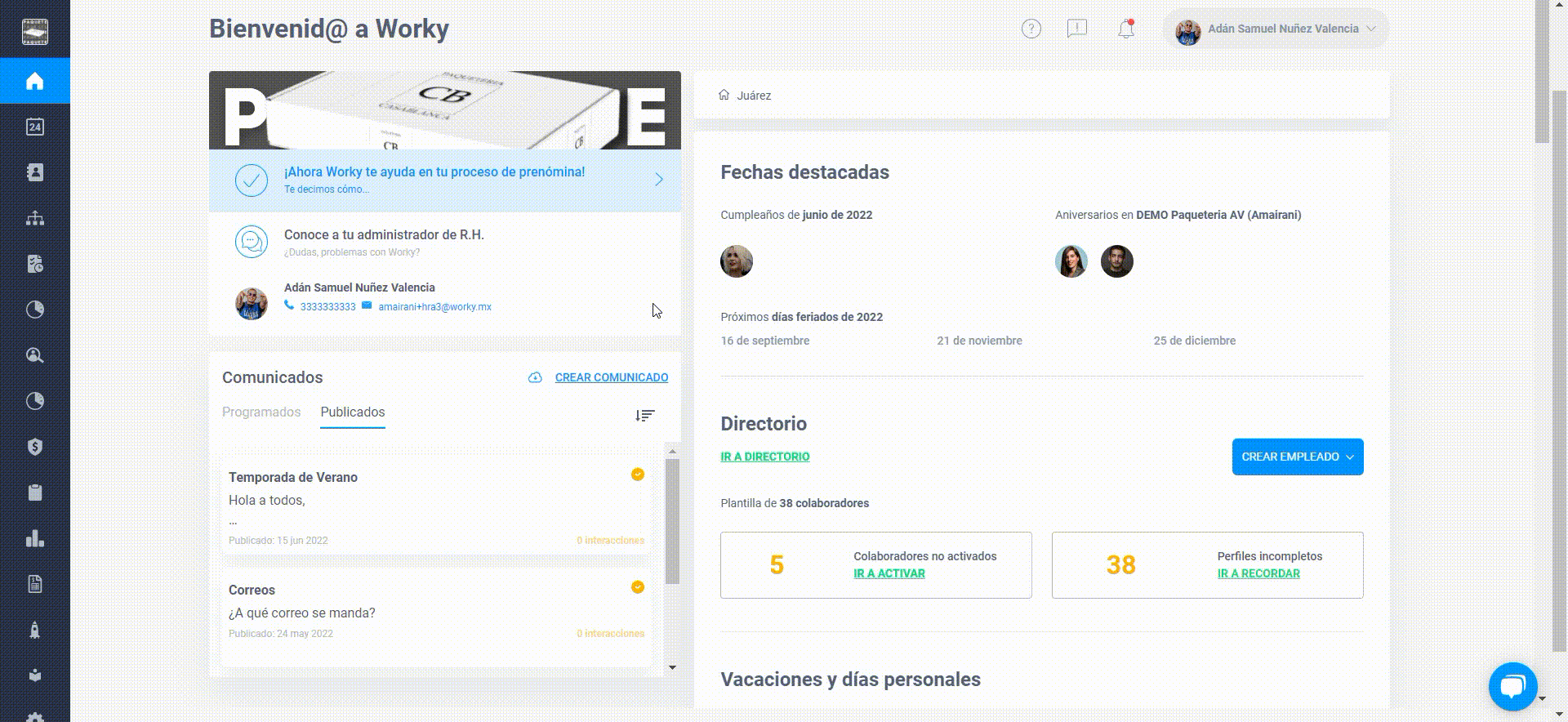Expand the Adán Samuel Nuñez Valencia user menu
1568x722 pixels.
point(1275,29)
